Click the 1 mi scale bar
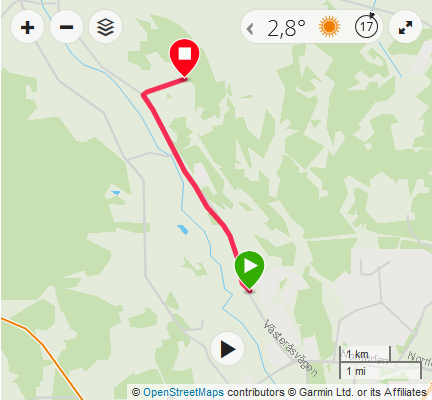 tap(380, 370)
